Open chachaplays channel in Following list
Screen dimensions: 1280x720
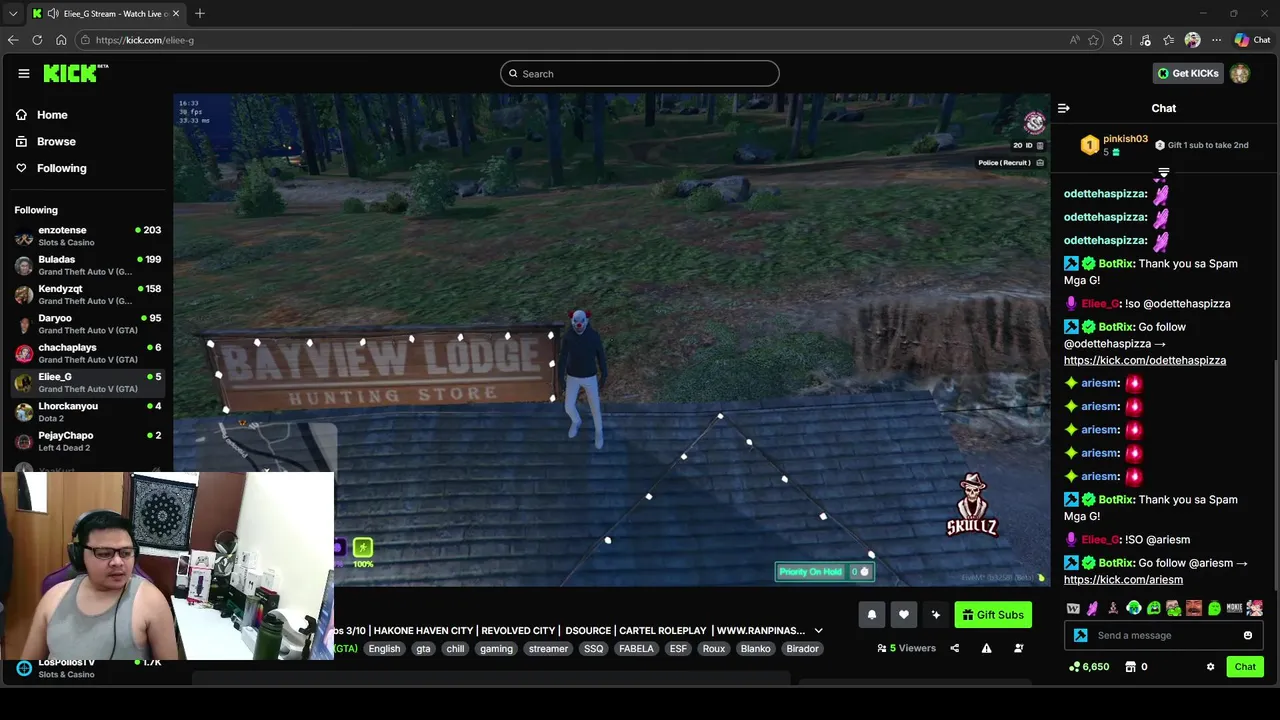click(88, 353)
